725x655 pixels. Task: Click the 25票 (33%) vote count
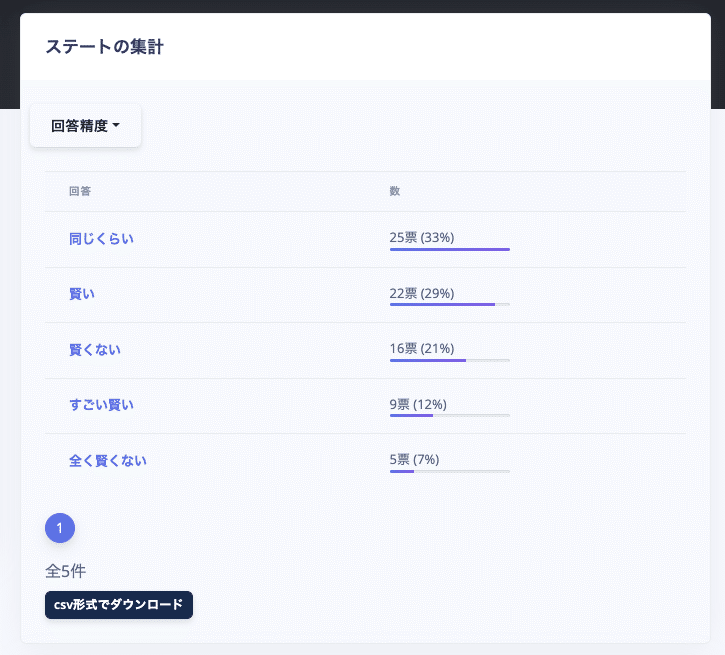(x=422, y=238)
